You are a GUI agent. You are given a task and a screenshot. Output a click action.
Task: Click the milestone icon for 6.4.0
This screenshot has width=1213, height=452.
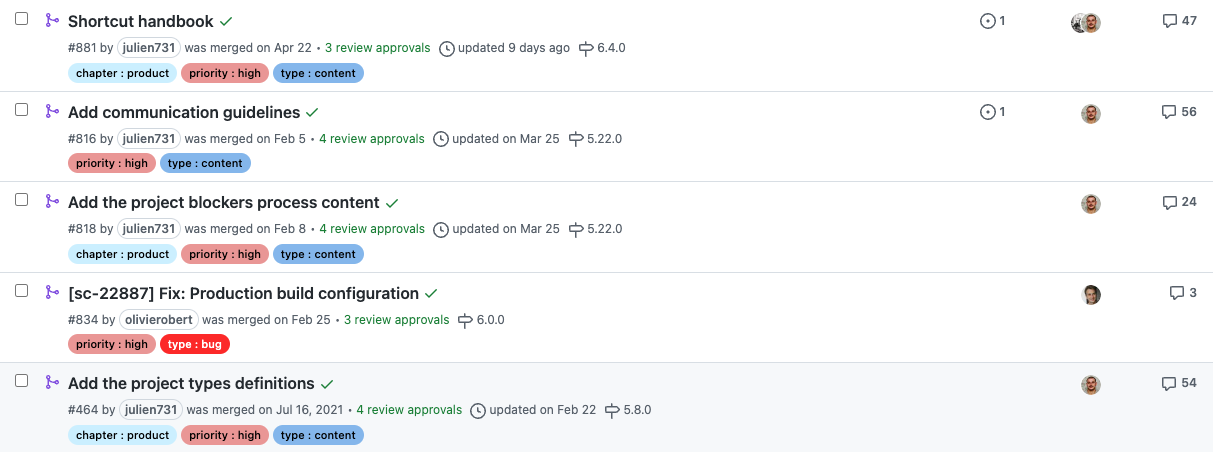point(586,48)
